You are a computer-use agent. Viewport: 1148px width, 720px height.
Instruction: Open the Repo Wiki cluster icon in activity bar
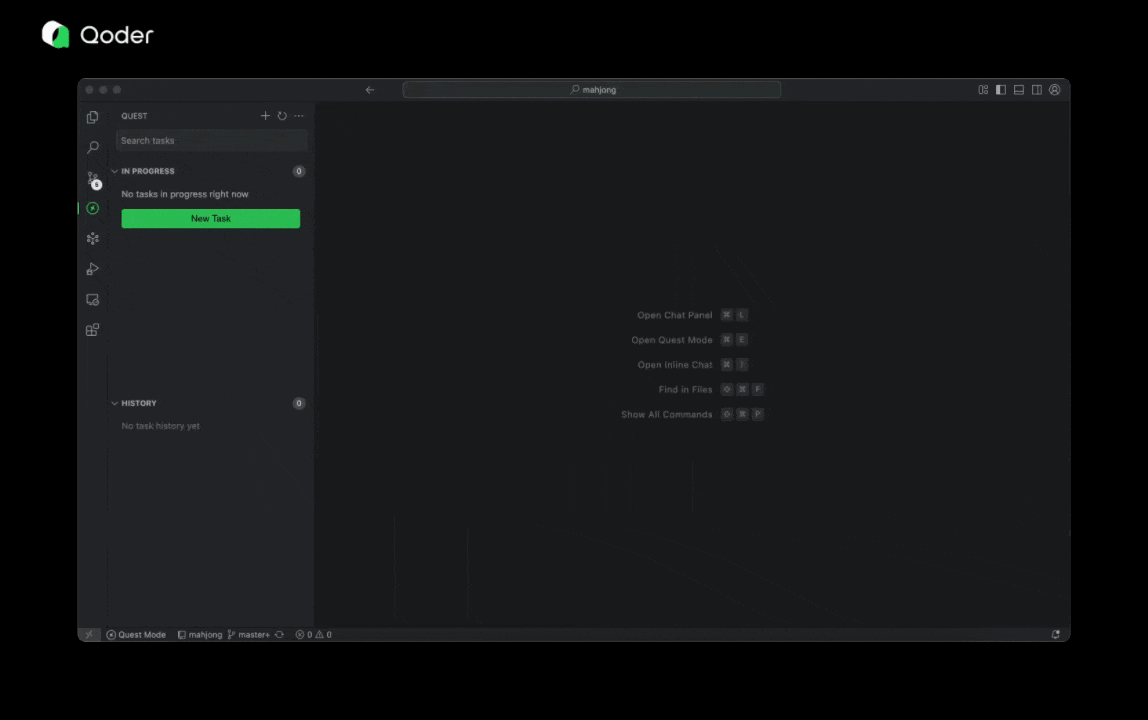92,238
